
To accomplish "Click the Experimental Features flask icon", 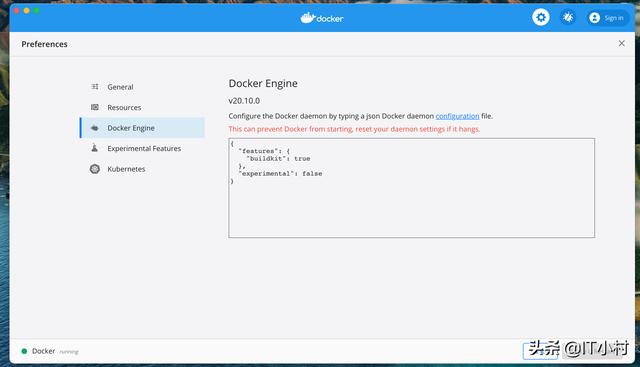I will click(95, 148).
